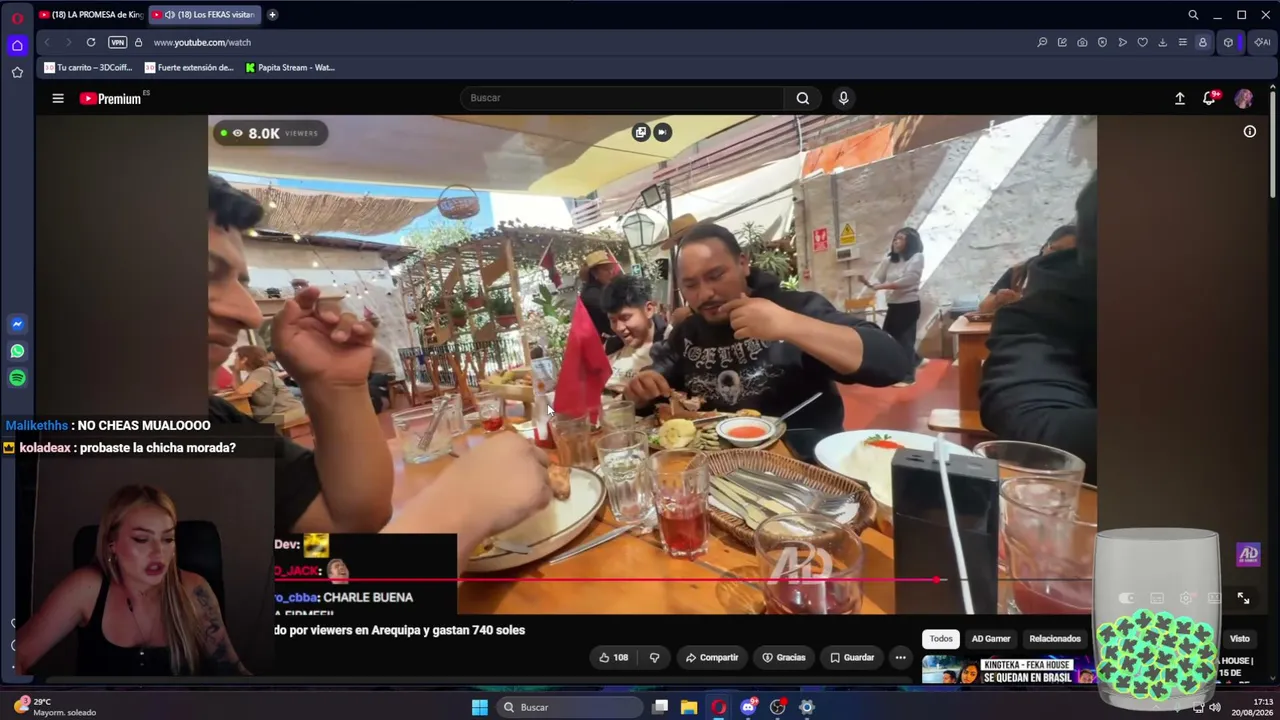Screen dimensions: 1280x720
Task: Open the extensions cube icon
Action: point(1228,42)
